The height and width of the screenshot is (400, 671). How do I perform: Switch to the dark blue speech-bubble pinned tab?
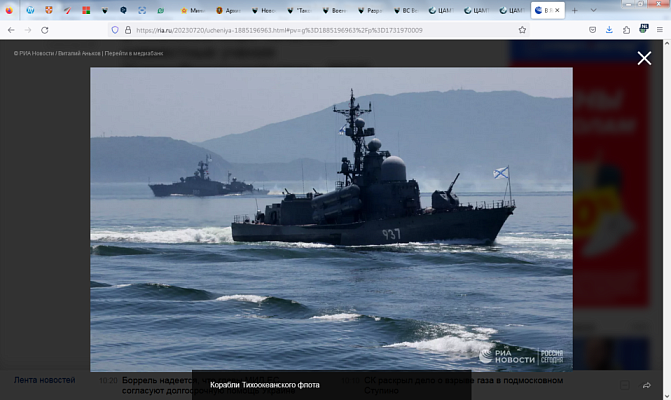click(x=123, y=10)
